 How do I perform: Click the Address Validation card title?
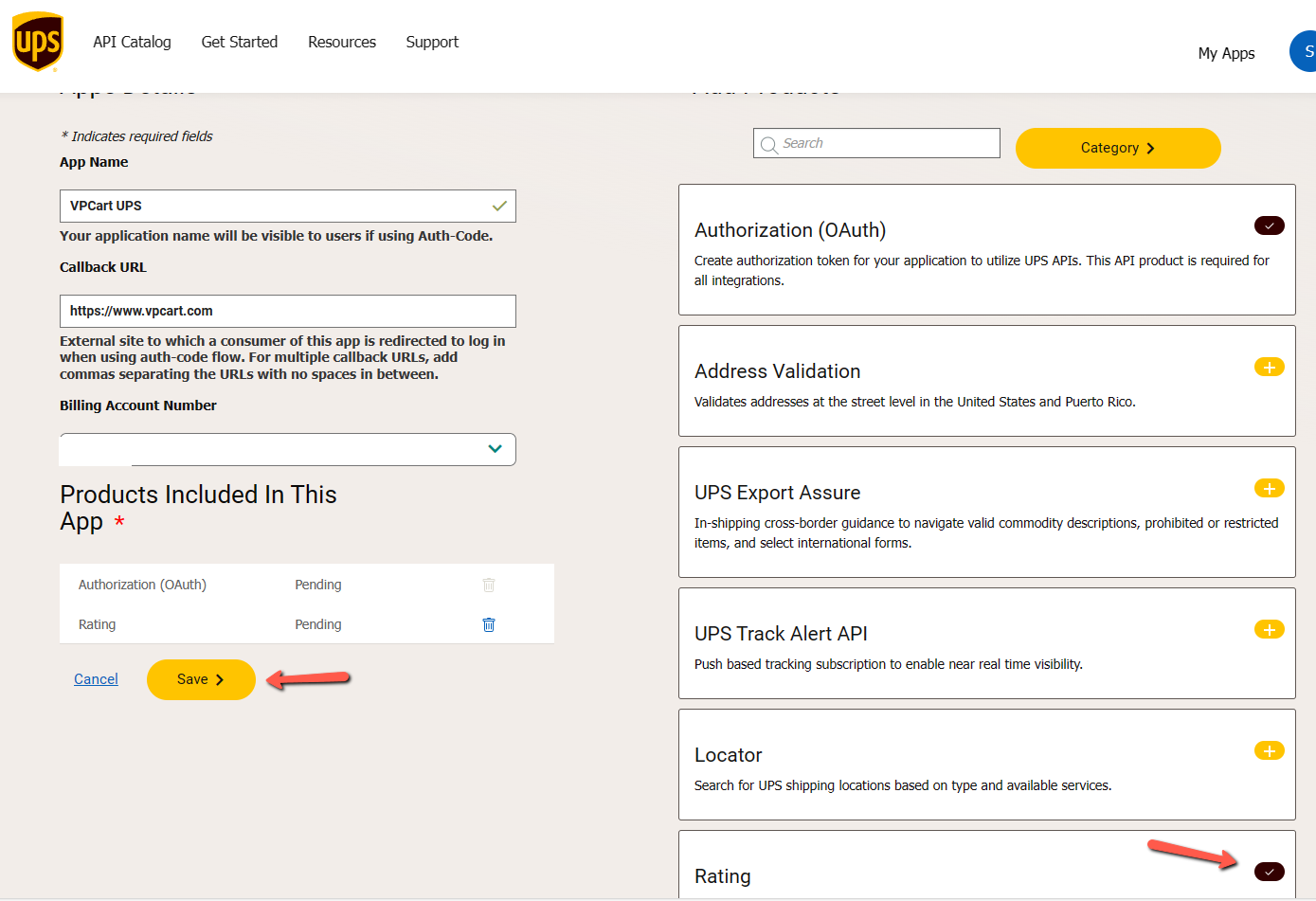(x=778, y=371)
